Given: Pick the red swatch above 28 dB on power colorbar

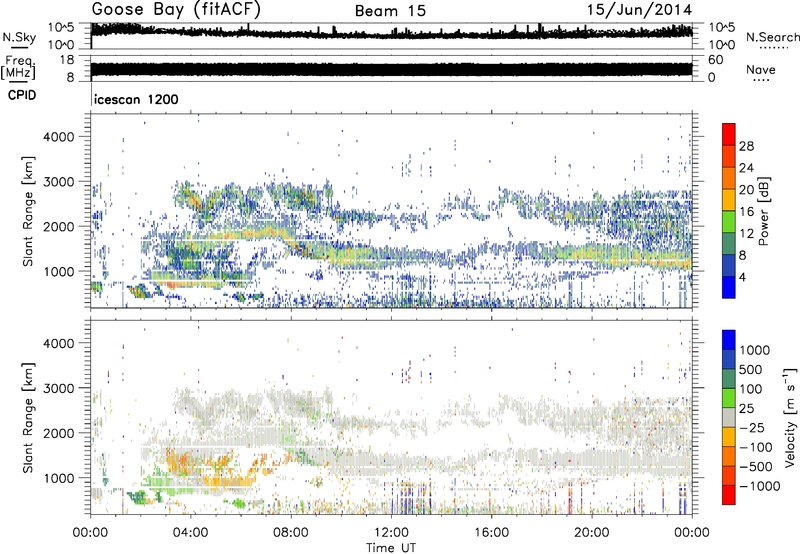Looking at the screenshot, I should [729, 134].
